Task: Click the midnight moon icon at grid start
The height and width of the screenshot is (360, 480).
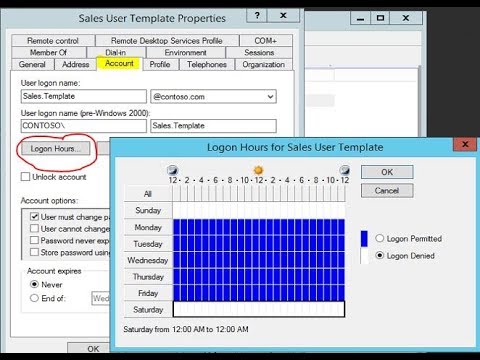Action: pyautogui.click(x=172, y=170)
